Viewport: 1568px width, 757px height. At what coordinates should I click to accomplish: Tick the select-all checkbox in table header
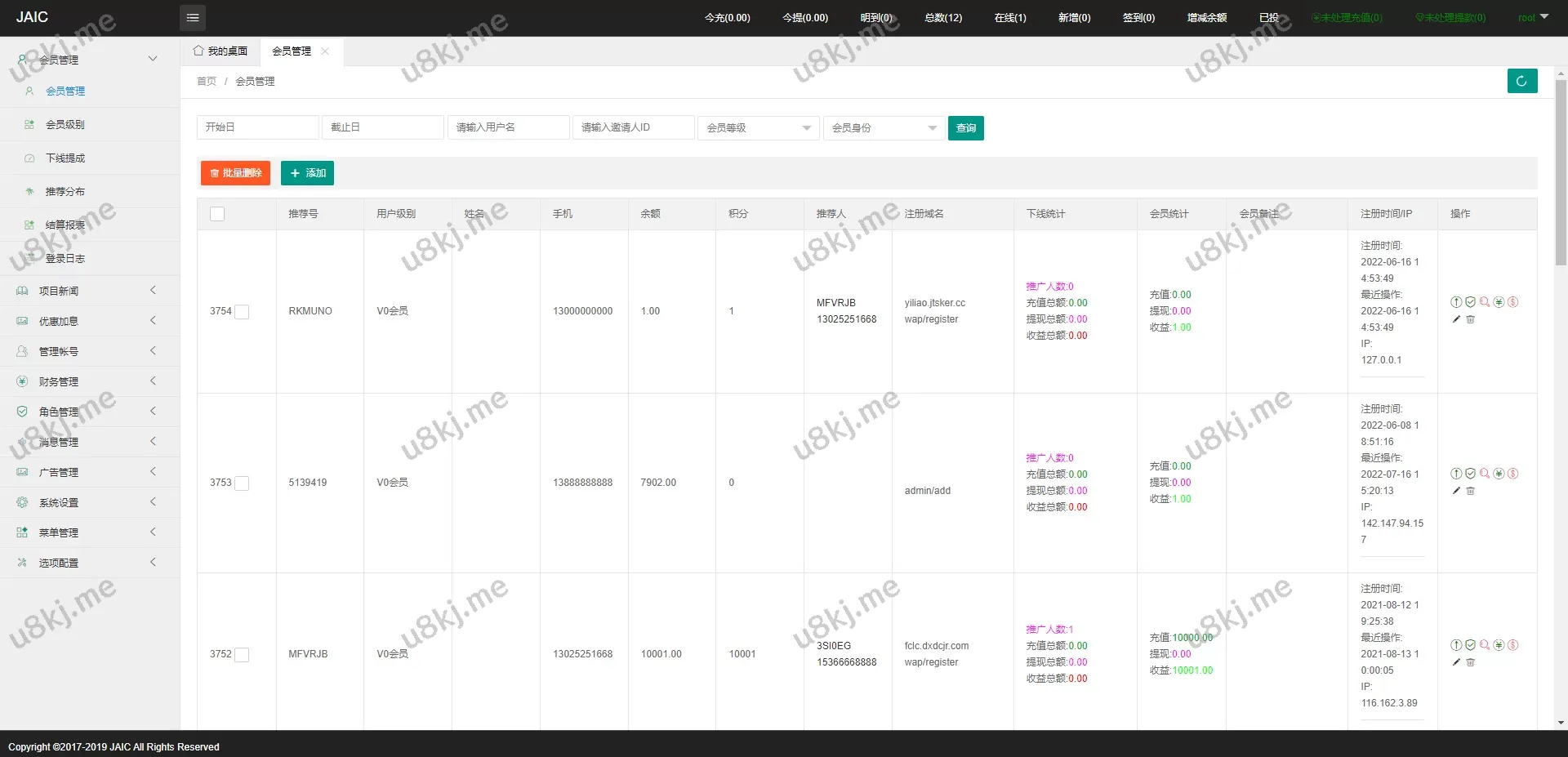217,214
